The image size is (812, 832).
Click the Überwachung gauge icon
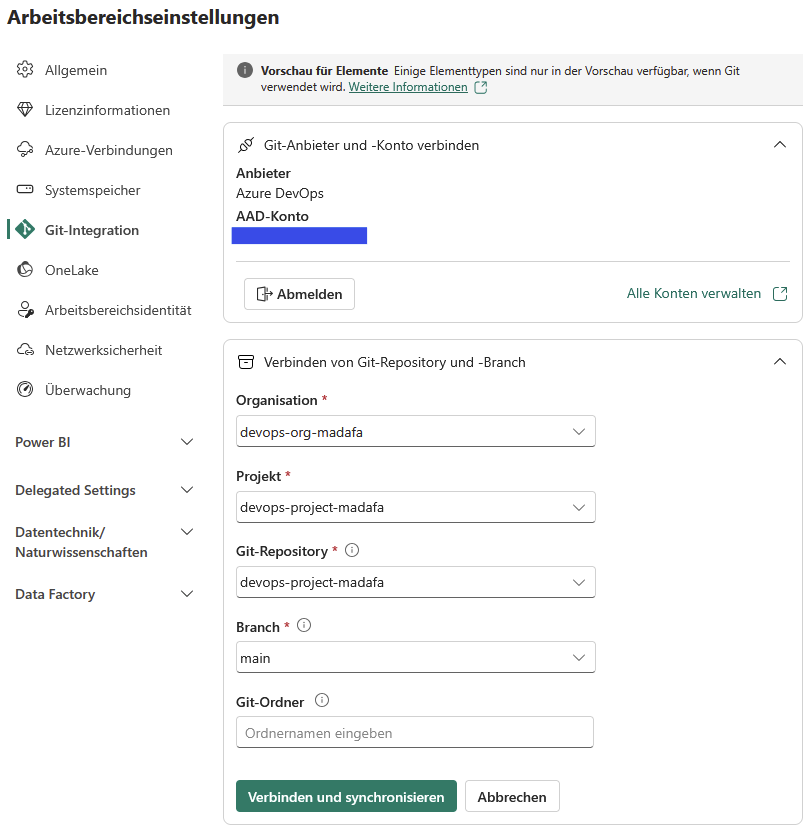(25, 389)
